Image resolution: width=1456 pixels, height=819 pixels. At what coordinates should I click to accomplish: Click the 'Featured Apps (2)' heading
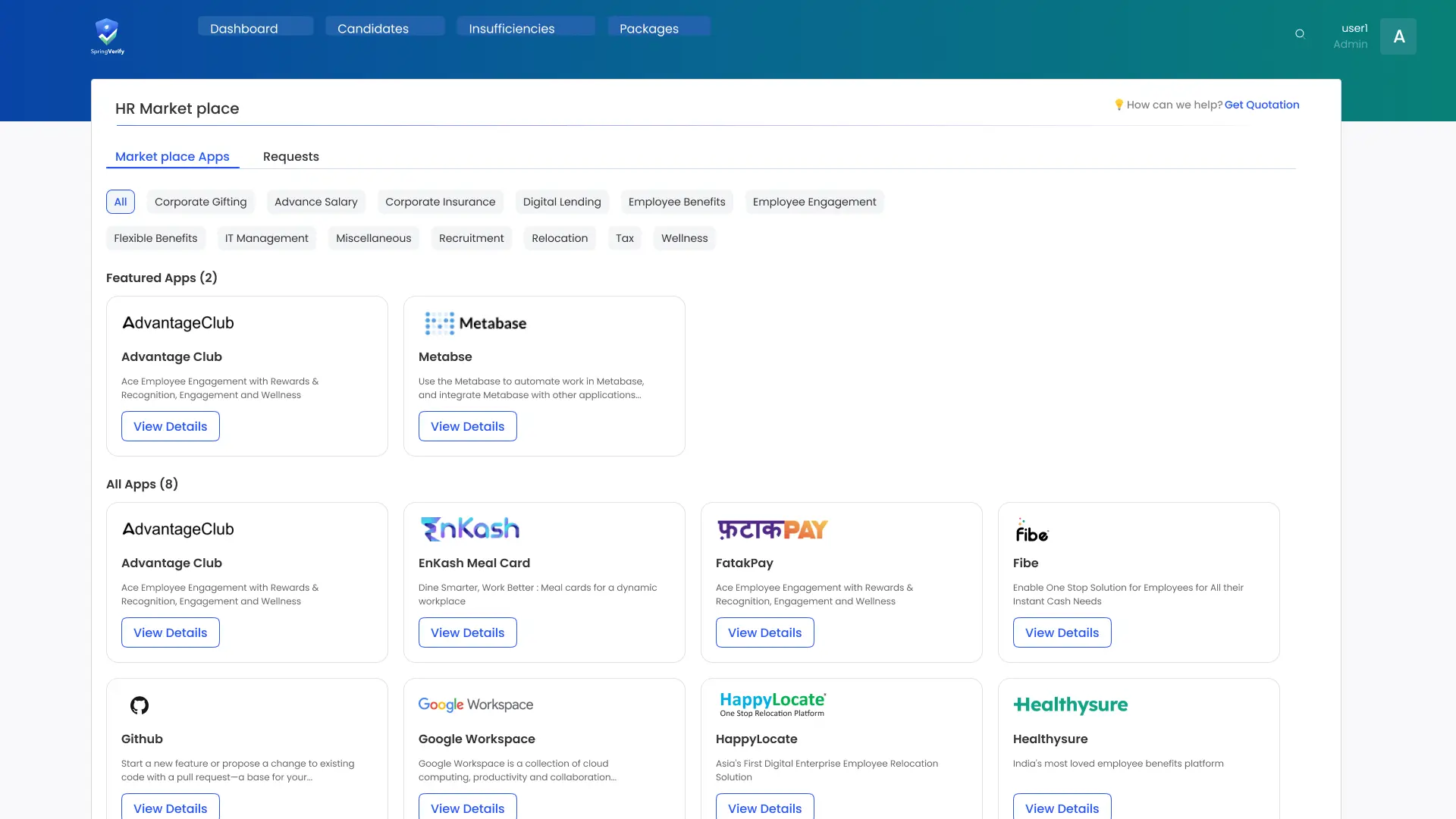(162, 278)
